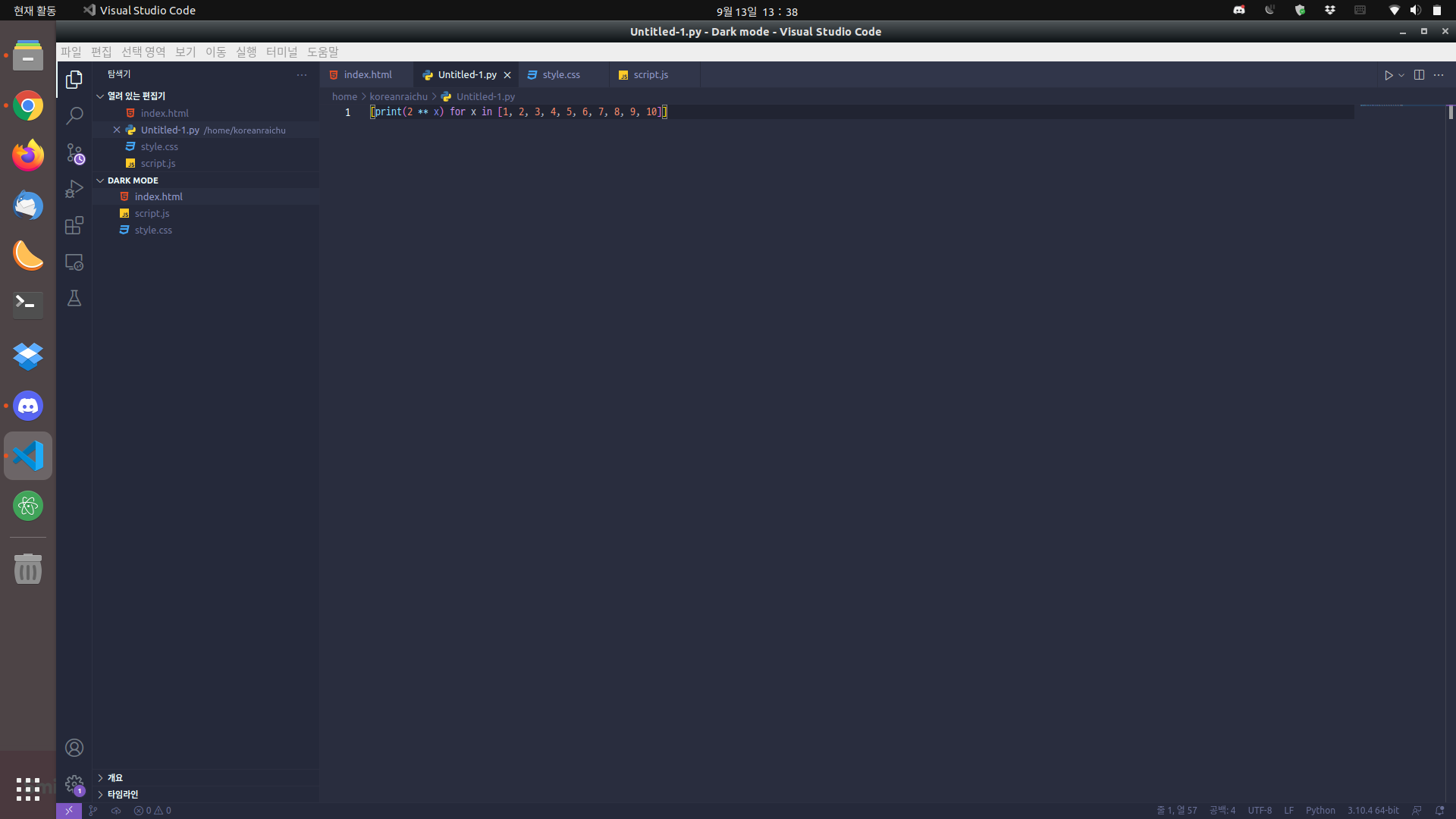Viewport: 1456px width, 819px height.
Task: Open the Run and Debug view
Action: click(x=74, y=189)
